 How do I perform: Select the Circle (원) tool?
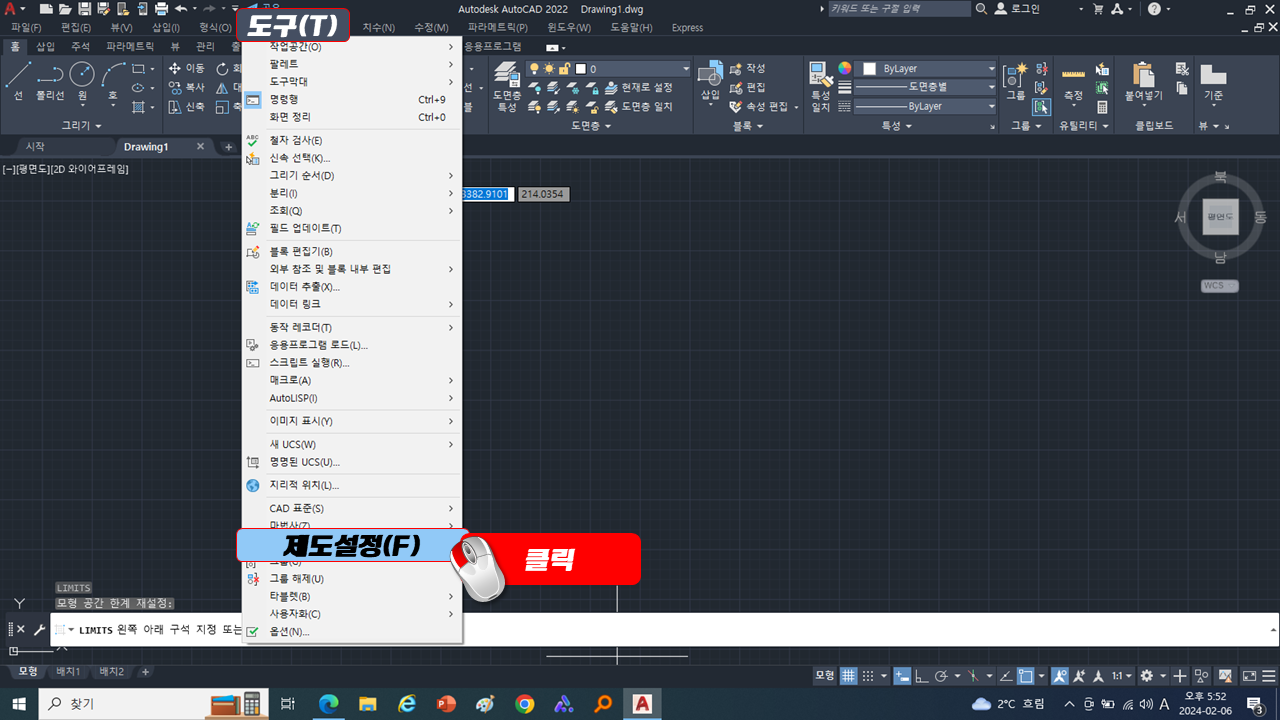click(x=82, y=80)
